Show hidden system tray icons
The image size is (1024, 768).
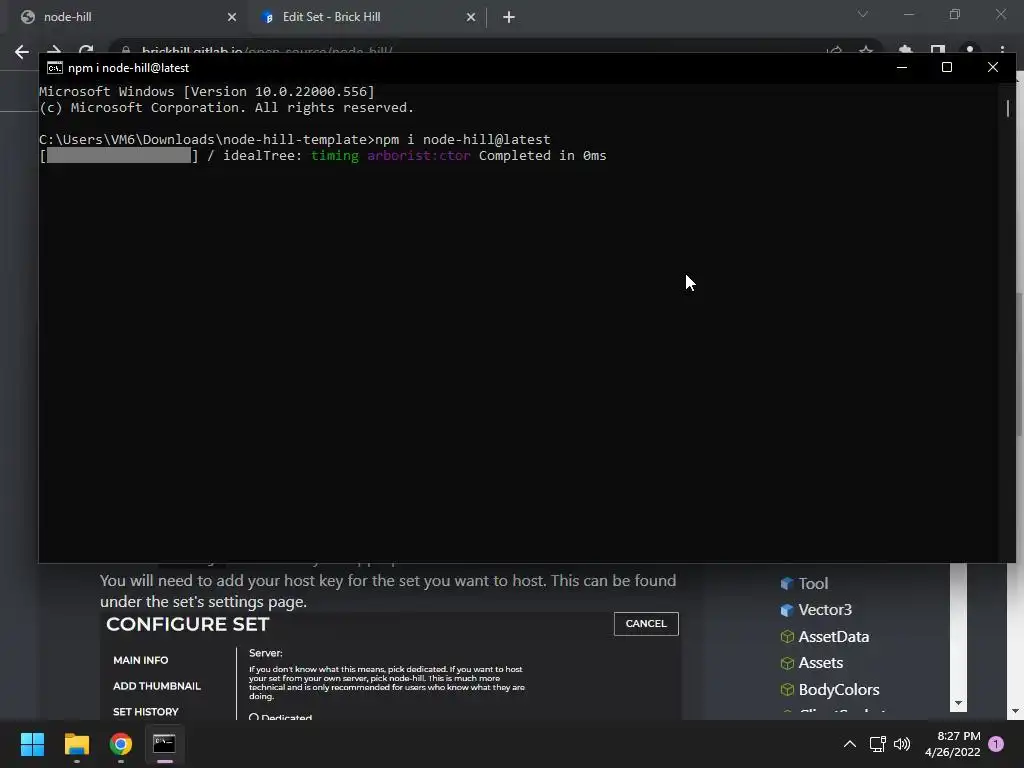click(x=850, y=744)
